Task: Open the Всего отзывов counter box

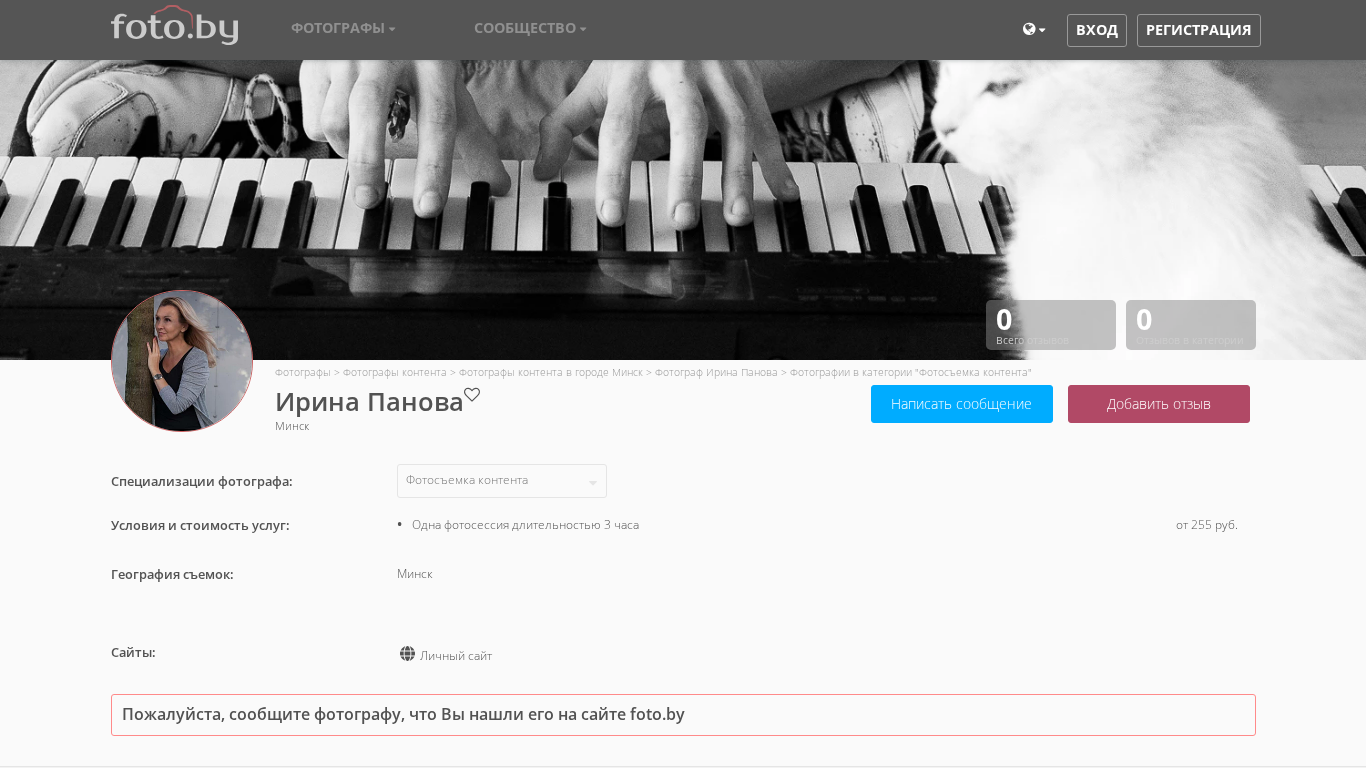Action: coord(1051,325)
